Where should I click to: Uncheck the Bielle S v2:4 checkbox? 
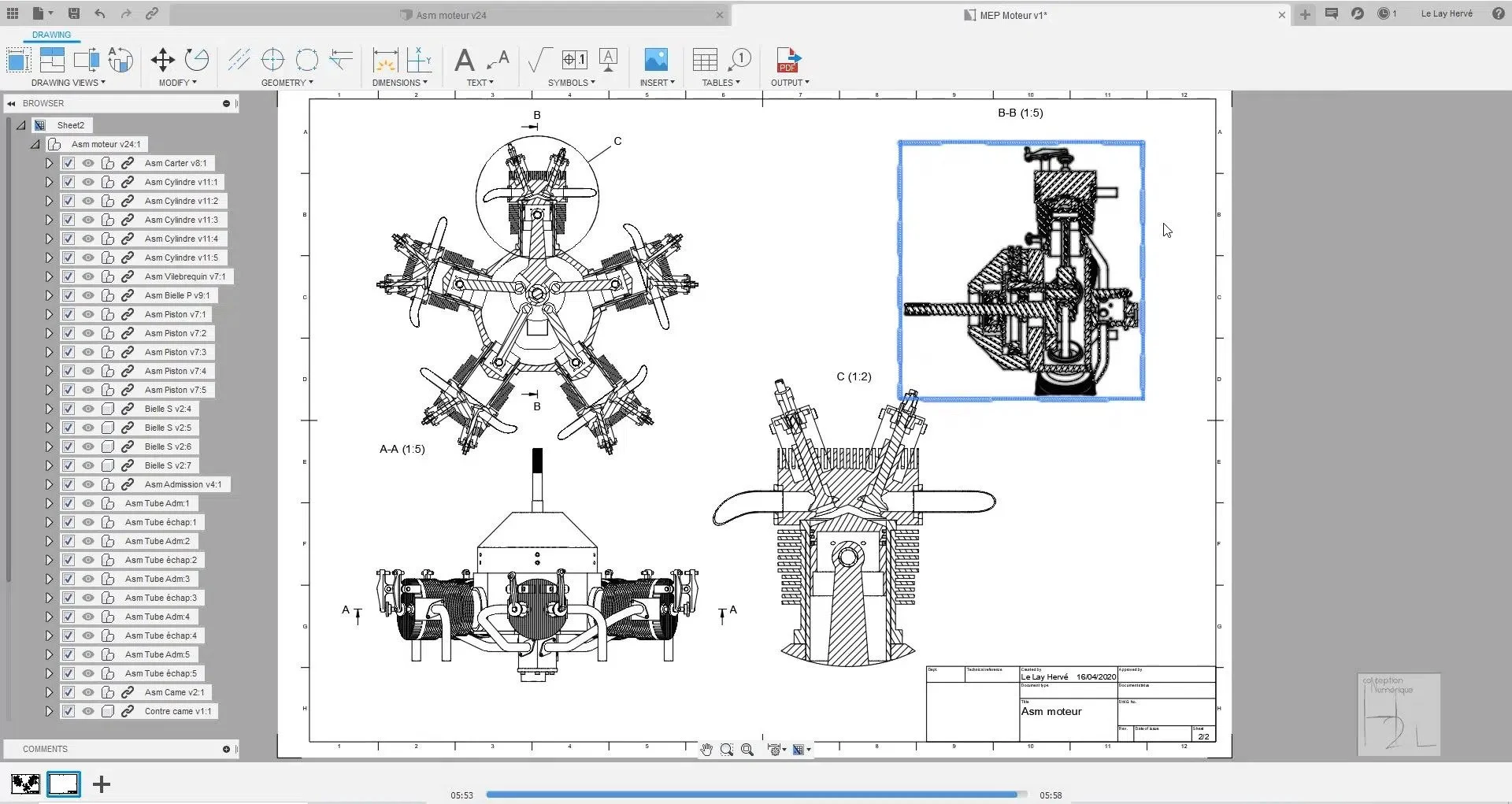69,409
